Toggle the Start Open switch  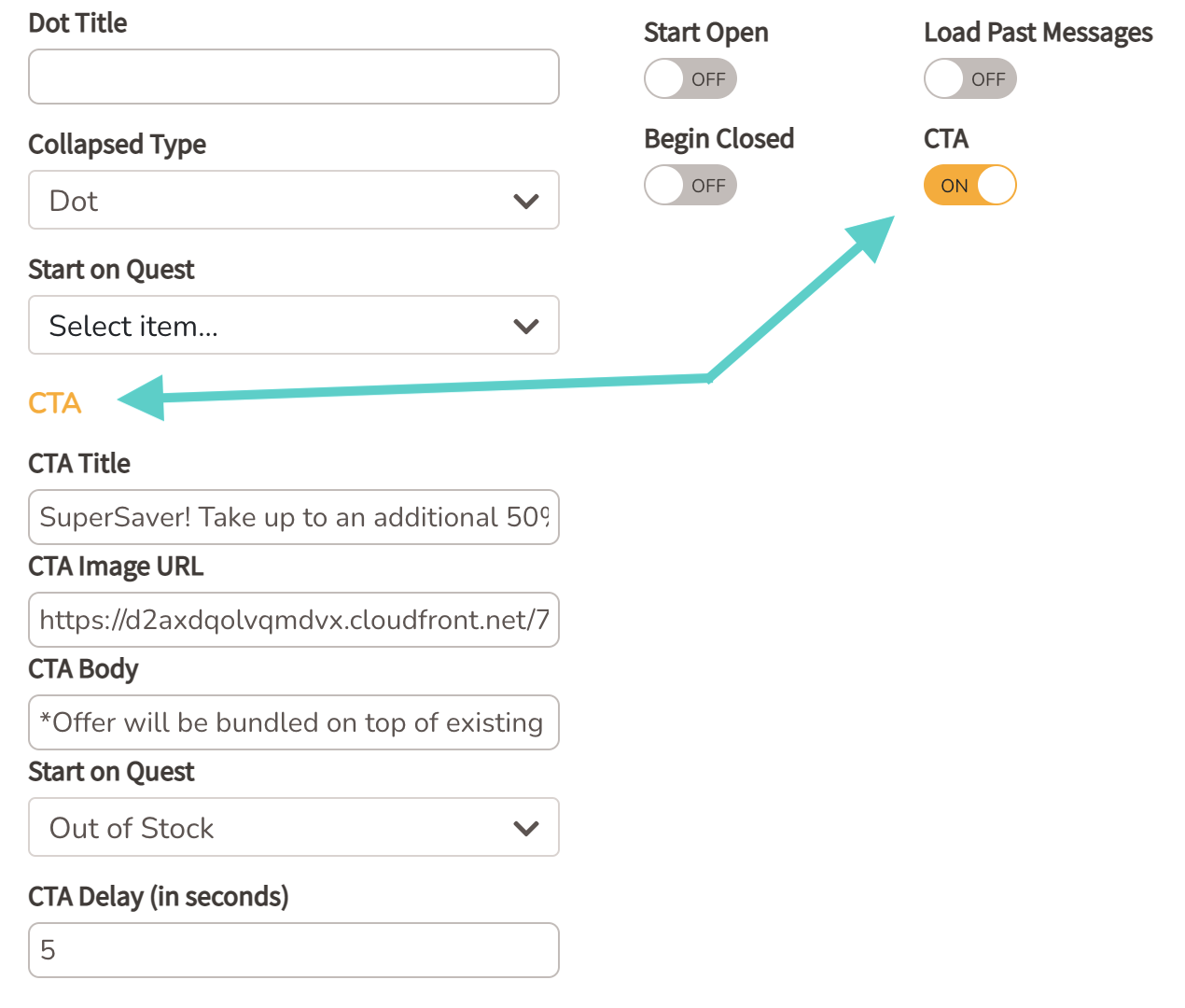[x=690, y=79]
